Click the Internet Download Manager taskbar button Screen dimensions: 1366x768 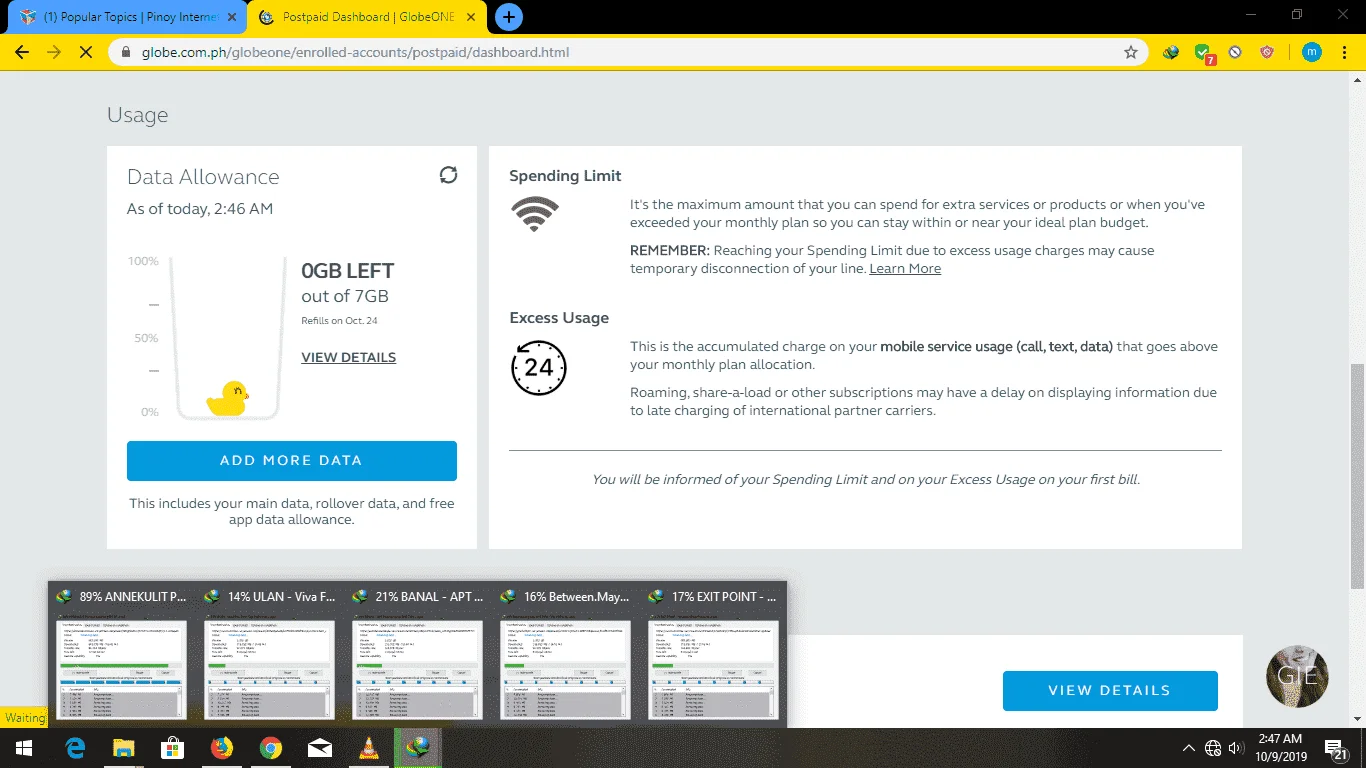point(418,748)
